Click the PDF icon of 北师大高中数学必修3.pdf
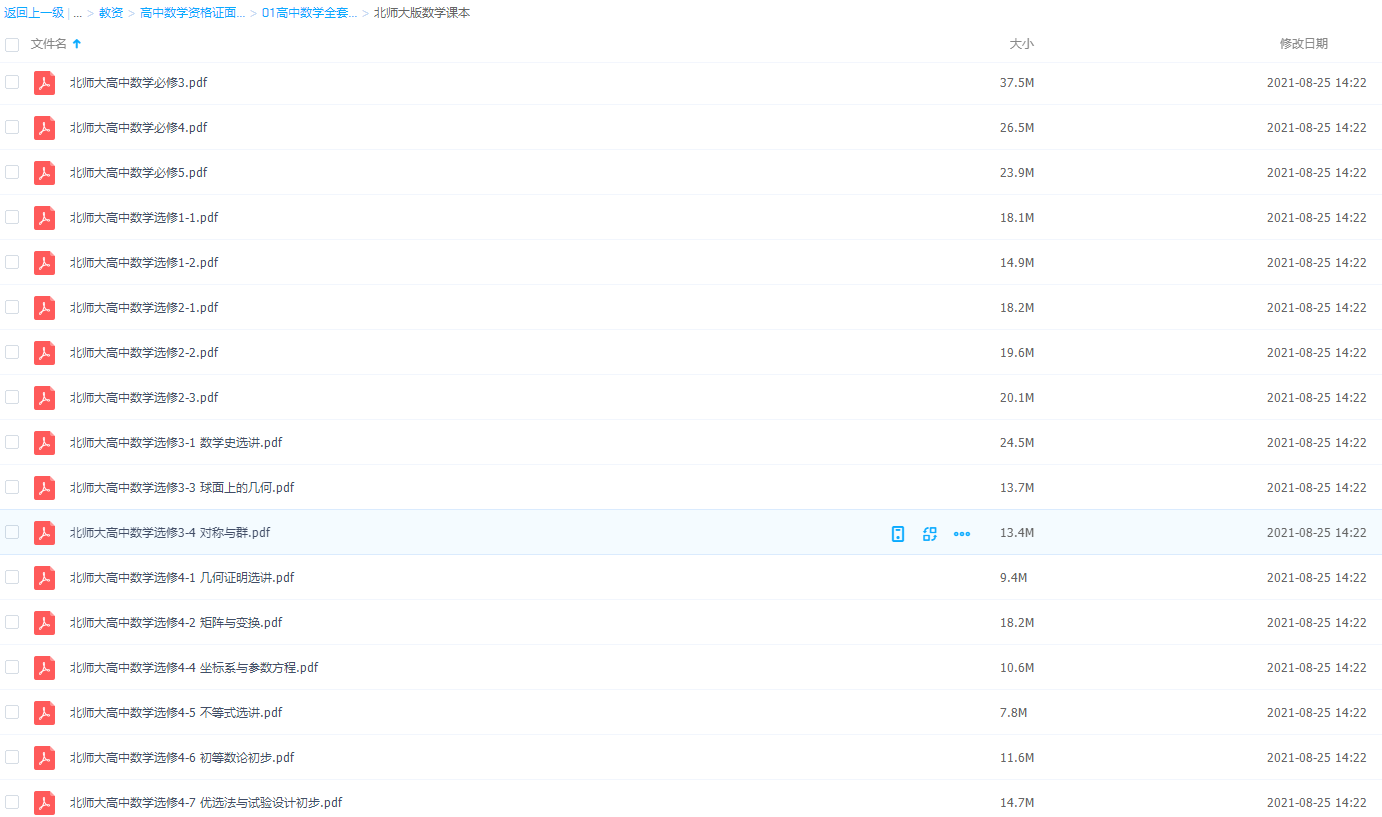 tap(44, 83)
